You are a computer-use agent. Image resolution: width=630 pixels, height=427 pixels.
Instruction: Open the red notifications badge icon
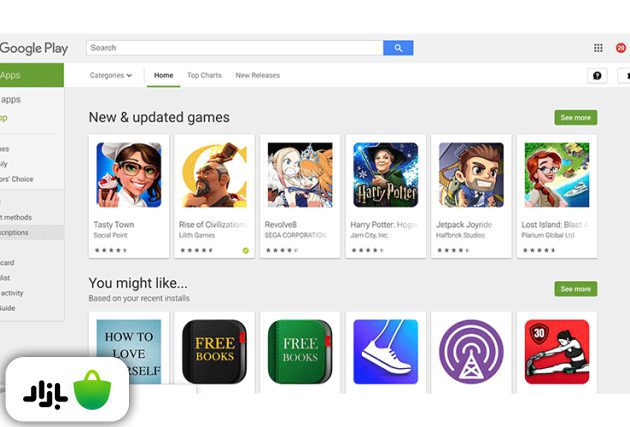[x=621, y=48]
